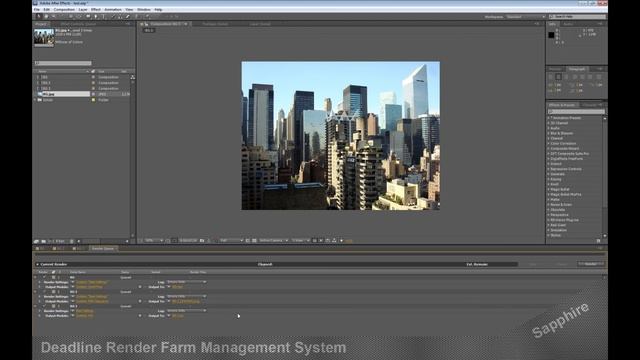Select the Hand tool

(x=46, y=16)
